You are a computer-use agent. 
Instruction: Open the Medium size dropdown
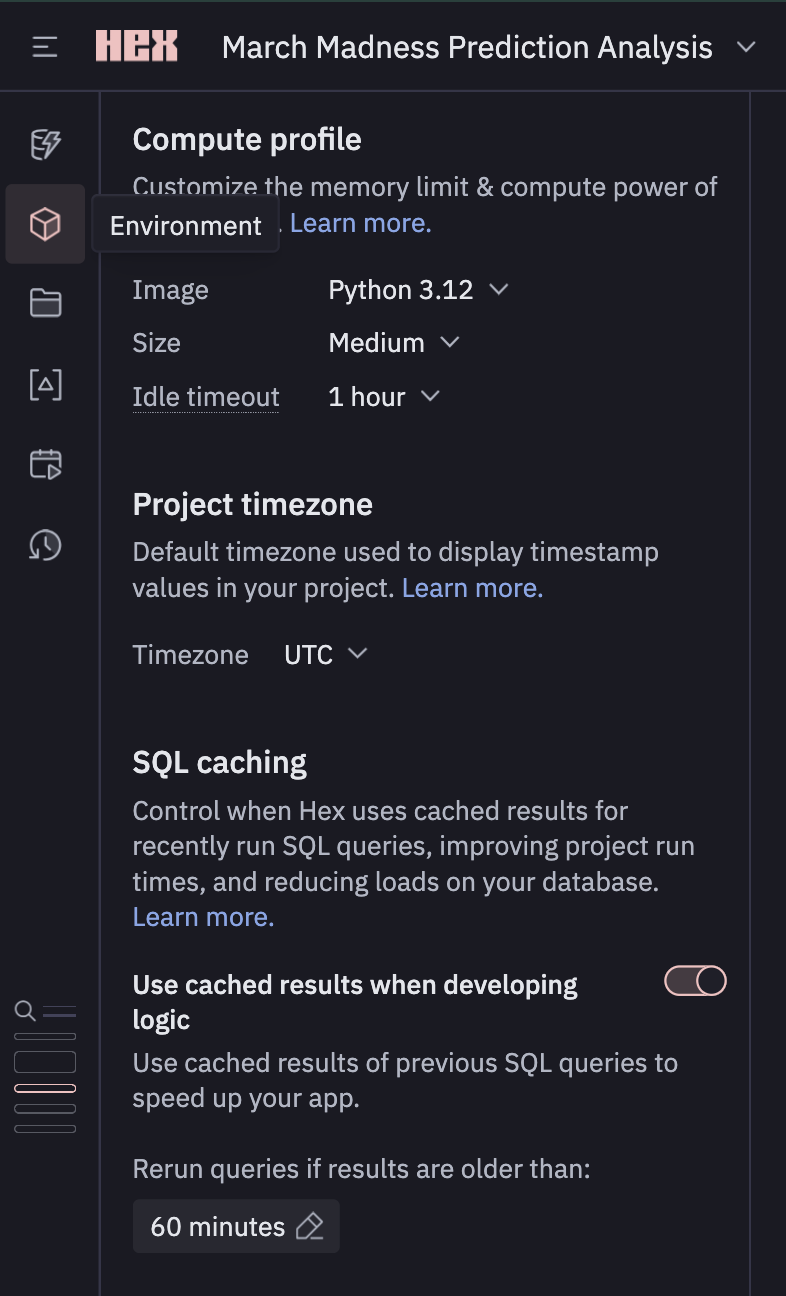pos(393,343)
